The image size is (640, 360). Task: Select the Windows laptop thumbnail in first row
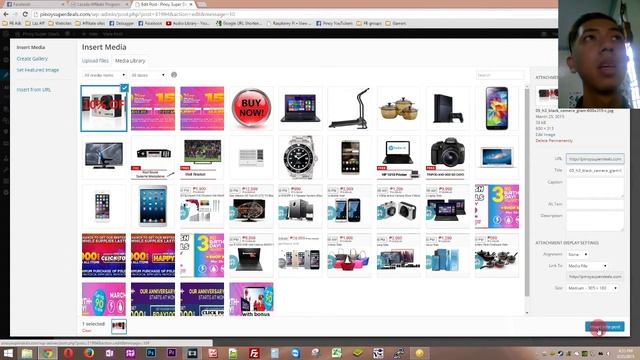click(x=300, y=108)
